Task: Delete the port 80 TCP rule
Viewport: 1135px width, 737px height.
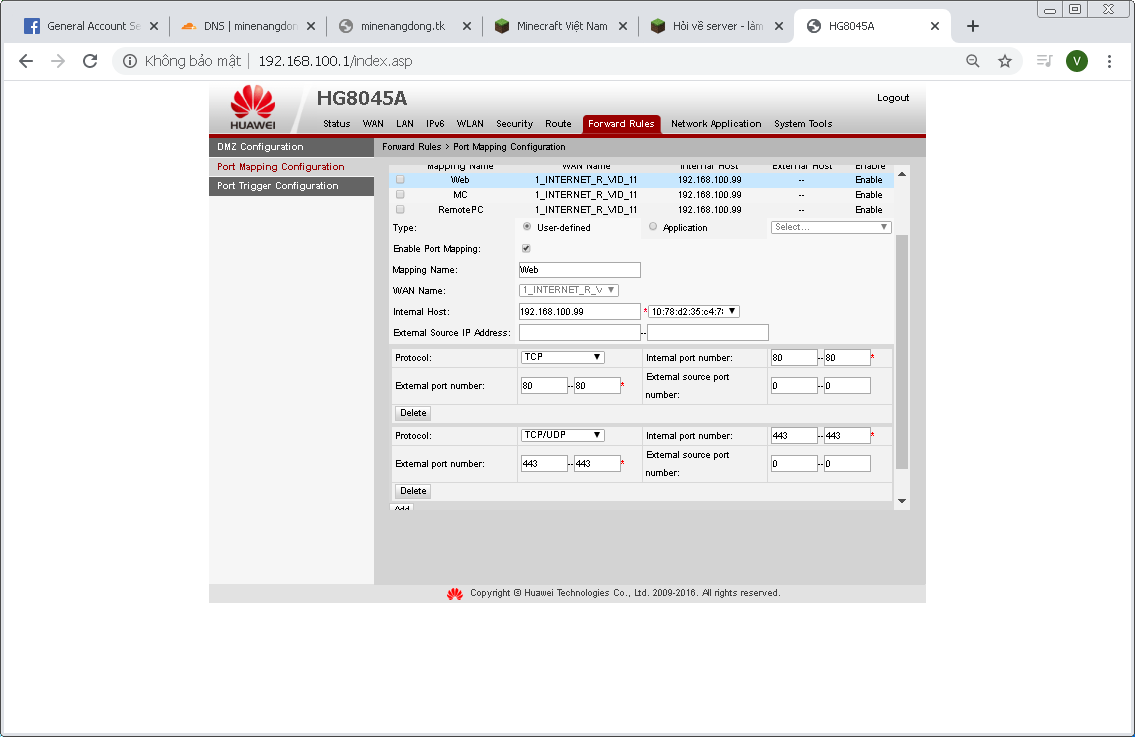Action: pos(413,413)
